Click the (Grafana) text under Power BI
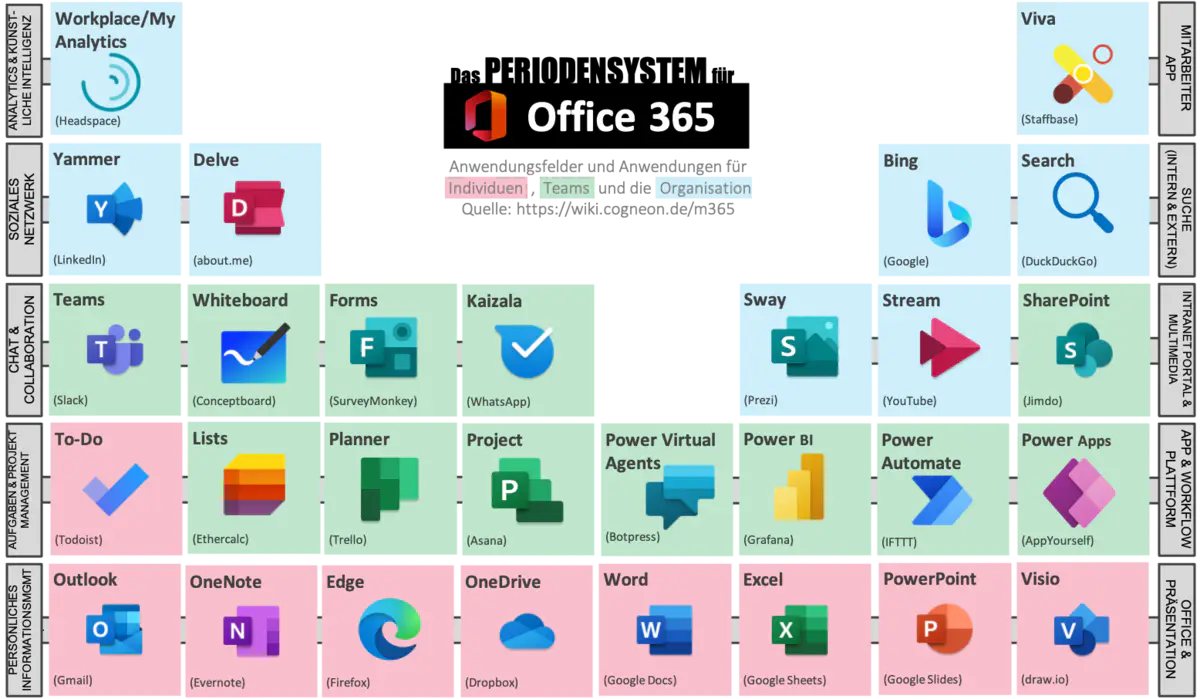 coord(768,540)
